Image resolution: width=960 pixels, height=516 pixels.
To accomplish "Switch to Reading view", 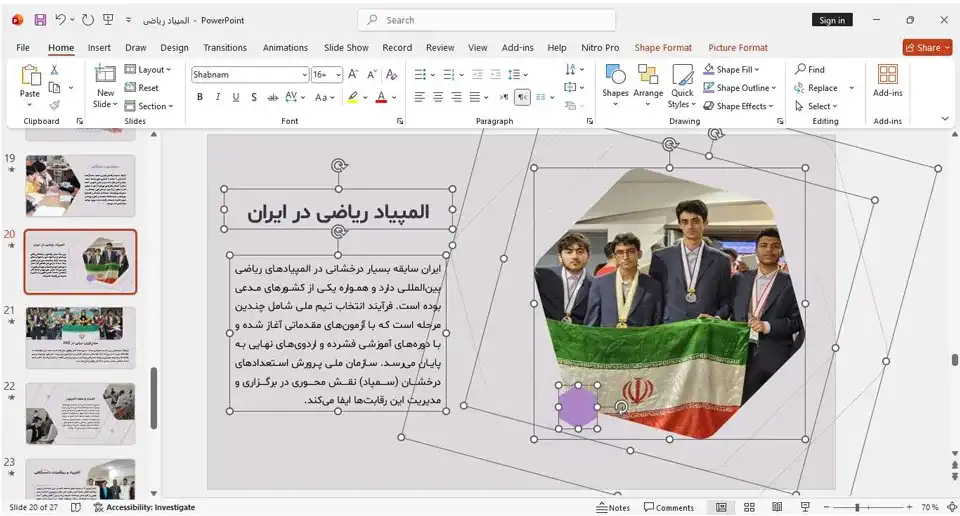I will pyautogui.click(x=777, y=507).
